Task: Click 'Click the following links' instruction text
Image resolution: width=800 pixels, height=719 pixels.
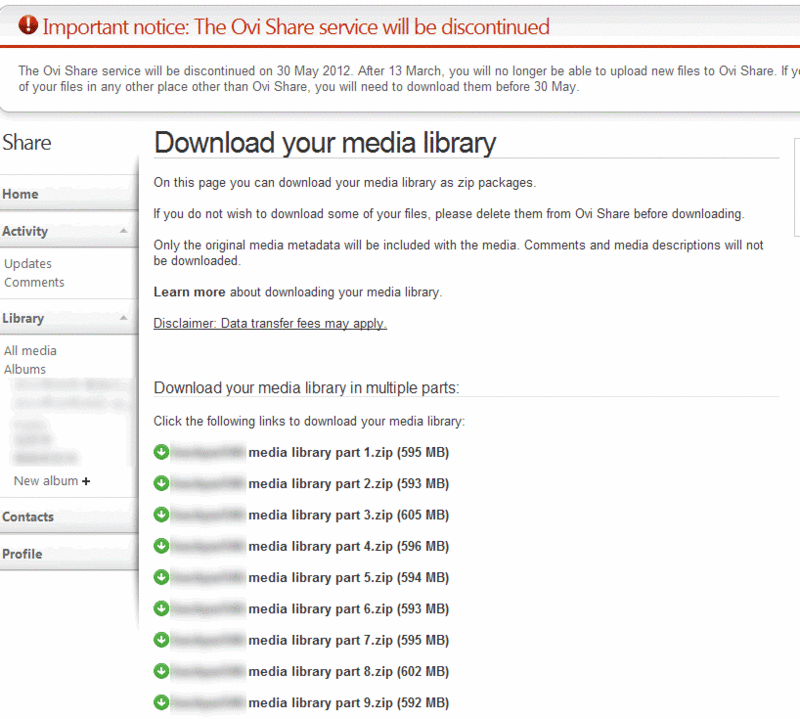Action: click(309, 422)
